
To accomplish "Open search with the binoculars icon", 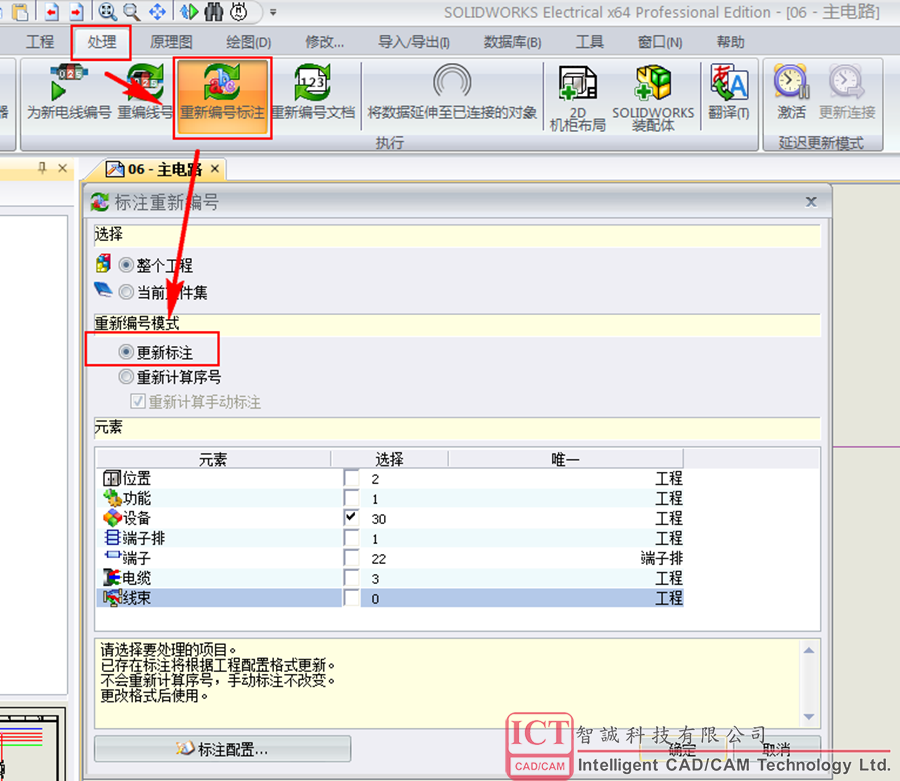I will pos(214,11).
